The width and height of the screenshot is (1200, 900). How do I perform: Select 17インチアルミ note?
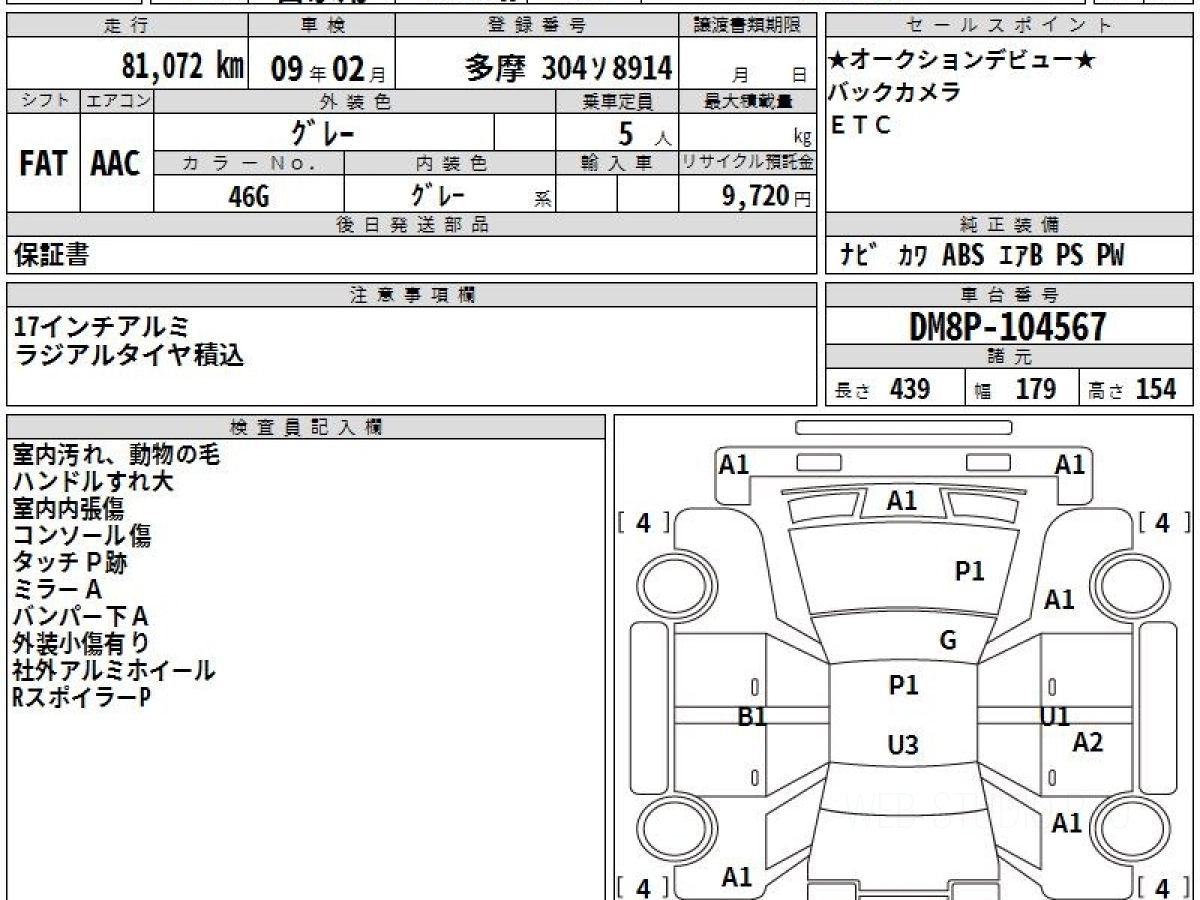[103, 327]
